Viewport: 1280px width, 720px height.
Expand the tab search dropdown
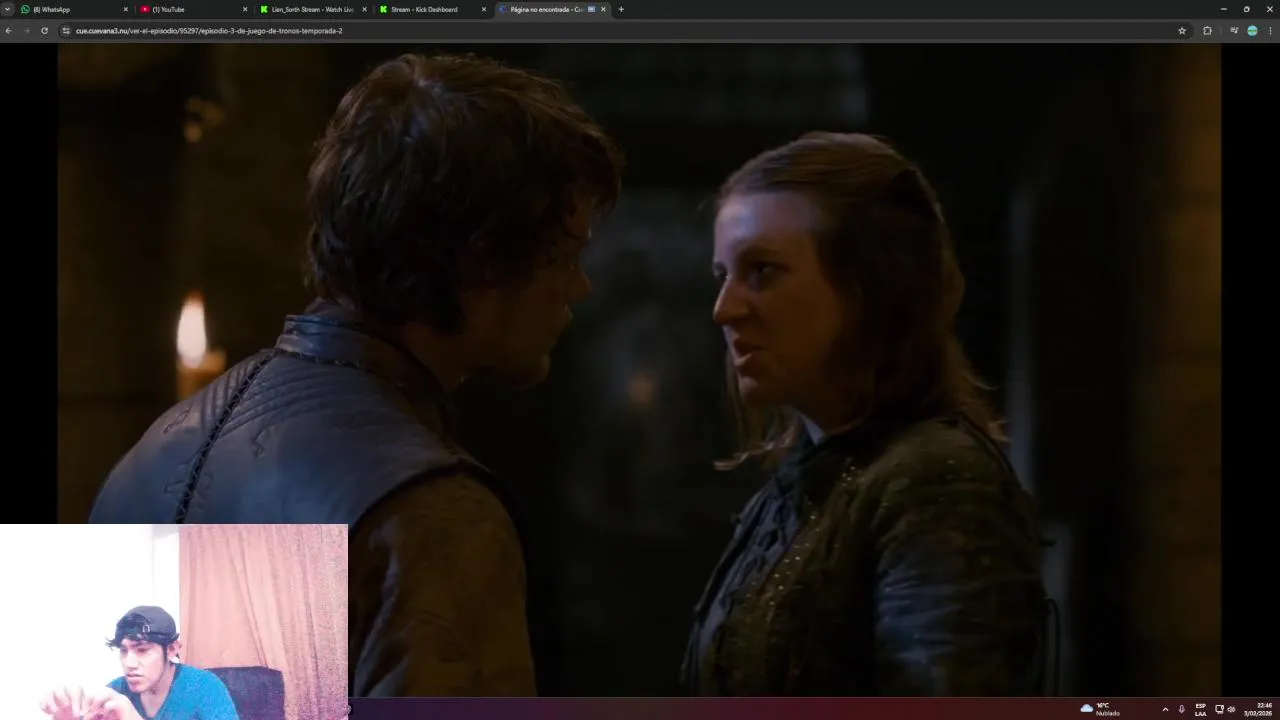[8, 9]
